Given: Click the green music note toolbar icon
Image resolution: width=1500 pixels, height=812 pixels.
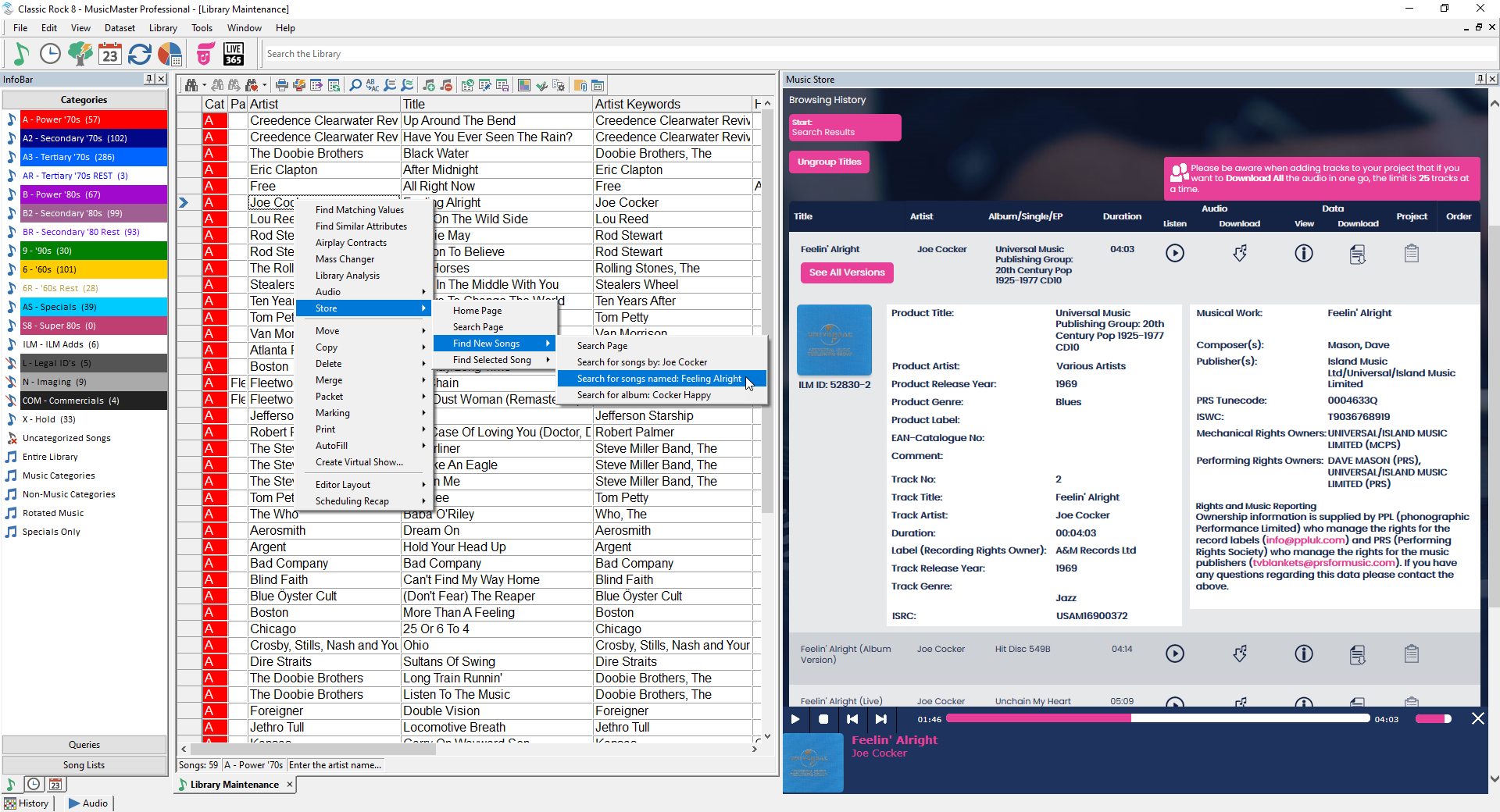Looking at the screenshot, I should coord(21,54).
